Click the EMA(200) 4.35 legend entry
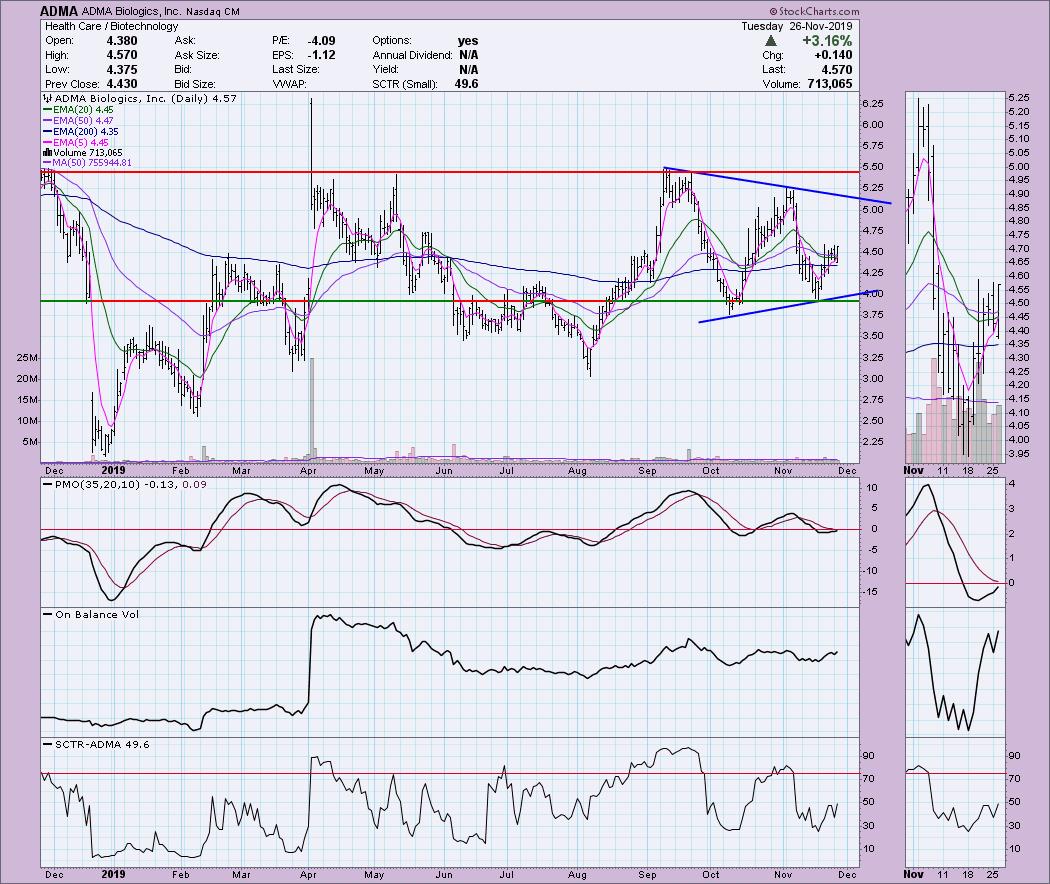This screenshot has width=1050, height=884. click(80, 131)
